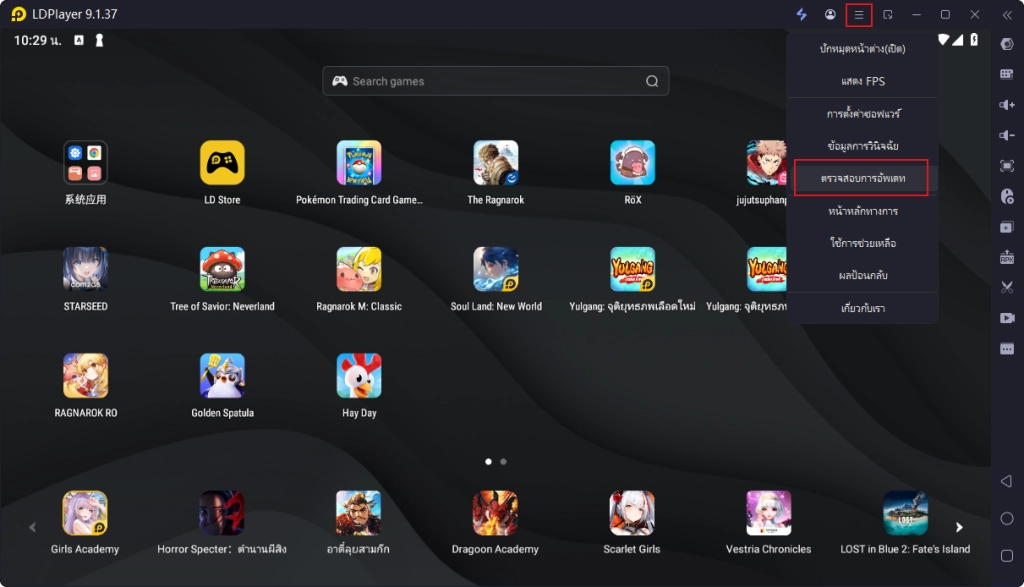Launch Yulgang: จุติยุทธภพเลือดใหม่ app
1024x587 pixels.
point(632,279)
